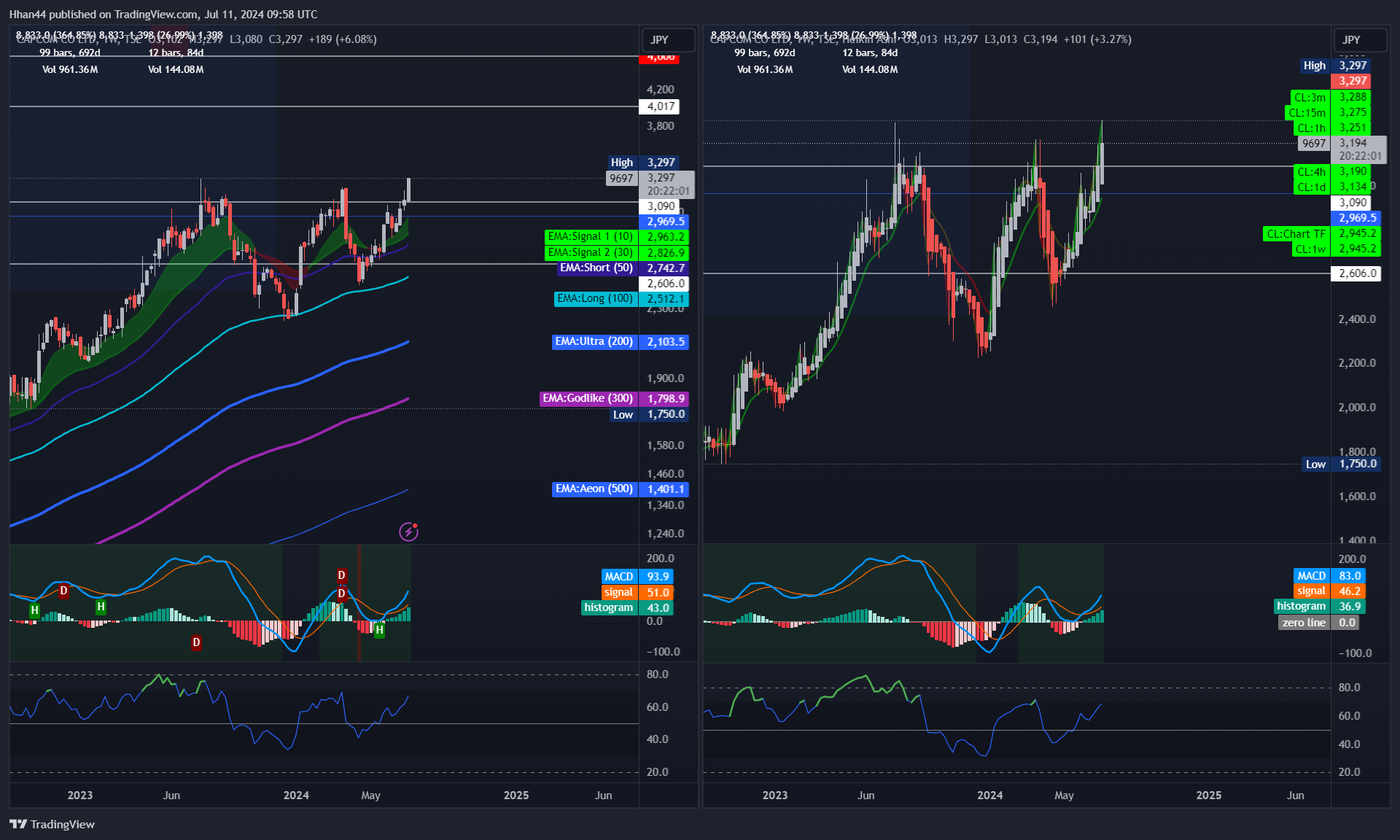The height and width of the screenshot is (840, 1400).
Task: Click the 2,969.5 blue price label on left chart
Action: tap(666, 222)
